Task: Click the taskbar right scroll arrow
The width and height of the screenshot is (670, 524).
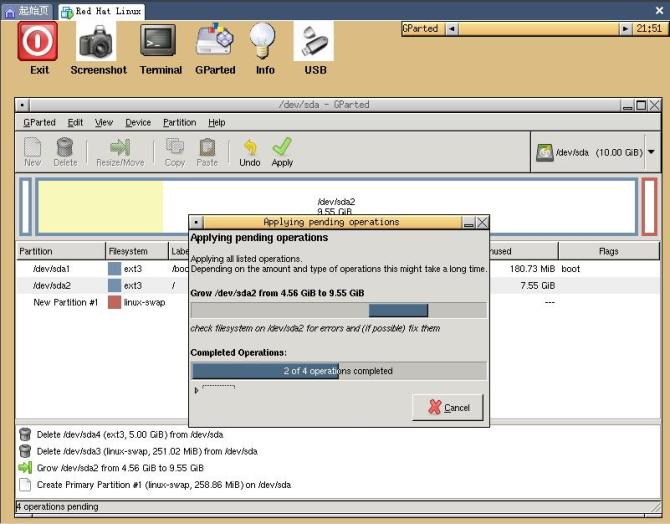Action: [x=625, y=29]
